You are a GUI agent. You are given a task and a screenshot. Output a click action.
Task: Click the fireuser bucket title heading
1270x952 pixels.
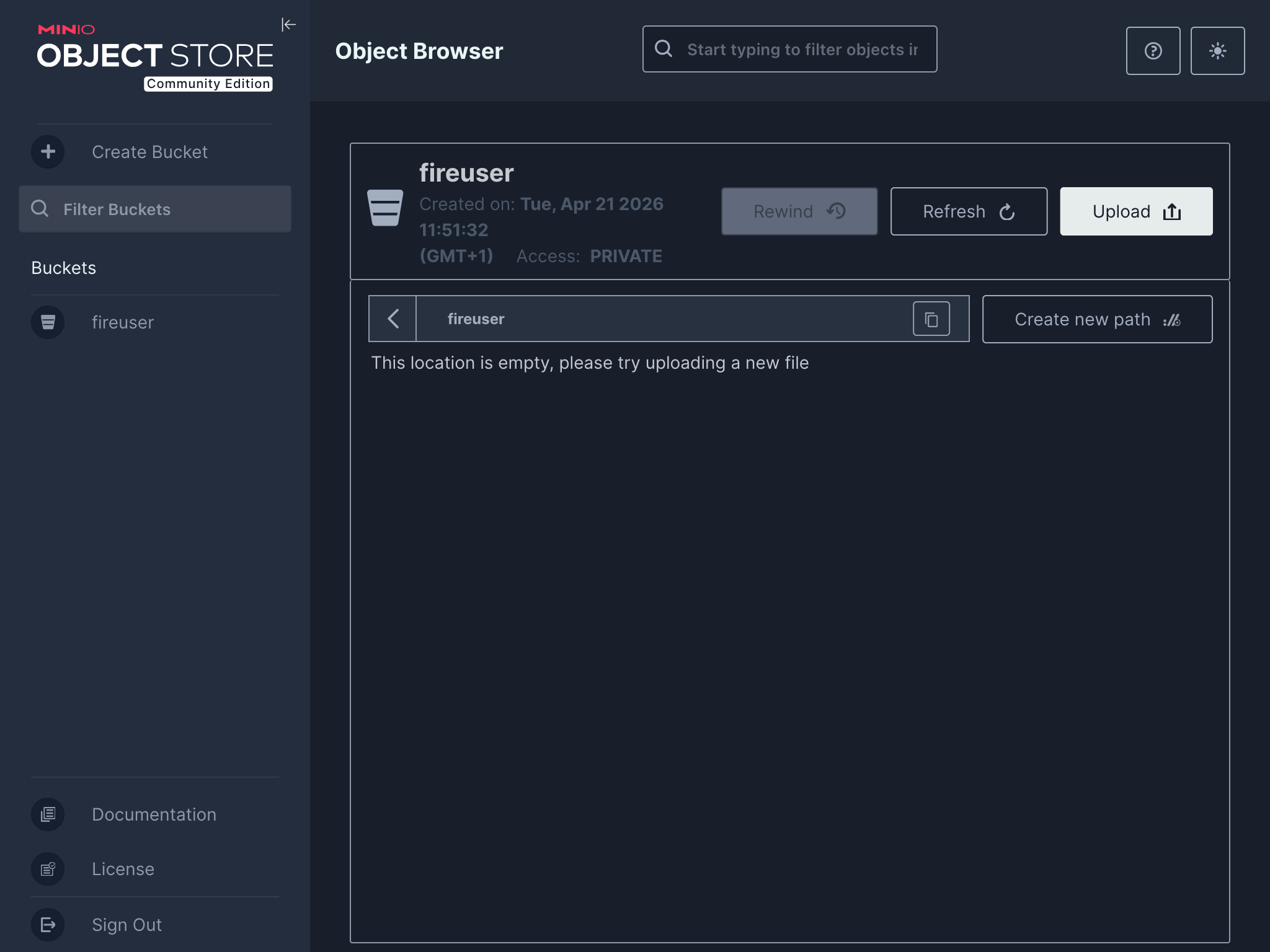coord(466,172)
